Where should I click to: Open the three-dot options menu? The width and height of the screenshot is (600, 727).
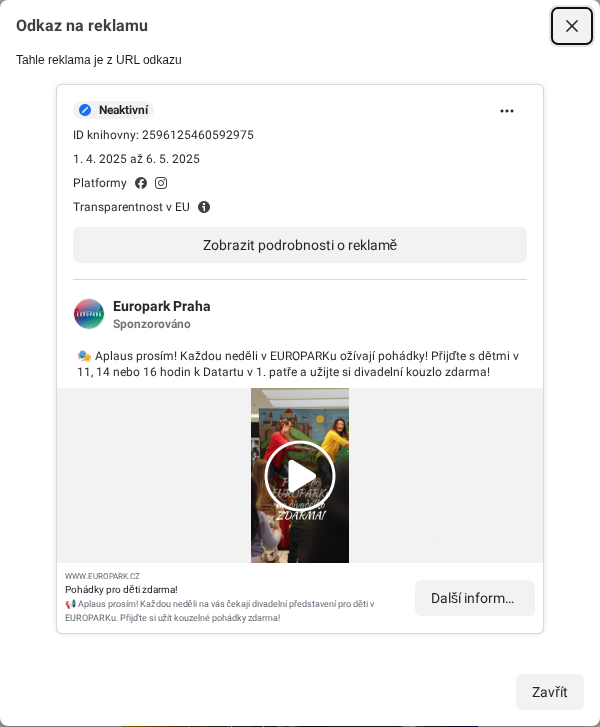[x=507, y=111]
